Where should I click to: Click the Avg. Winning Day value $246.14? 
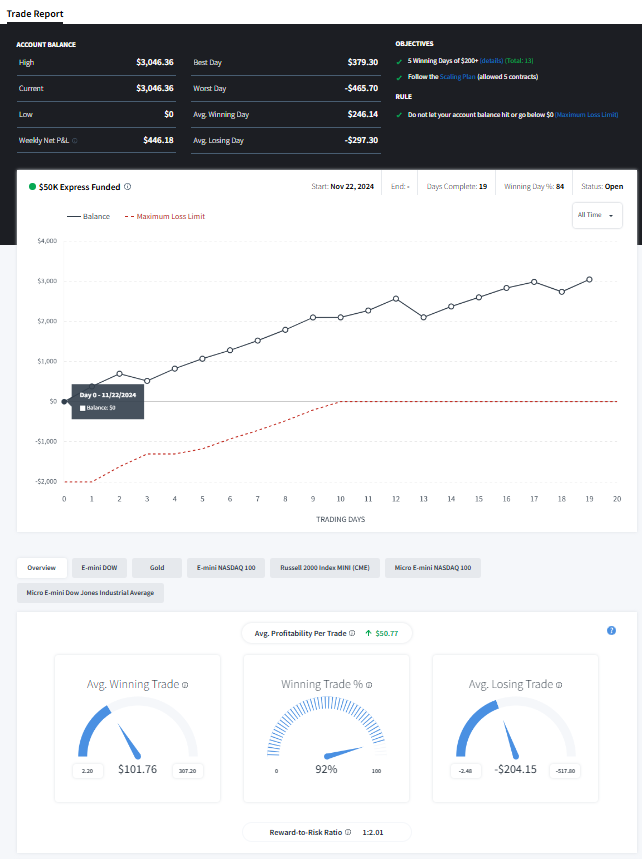pyautogui.click(x=363, y=114)
